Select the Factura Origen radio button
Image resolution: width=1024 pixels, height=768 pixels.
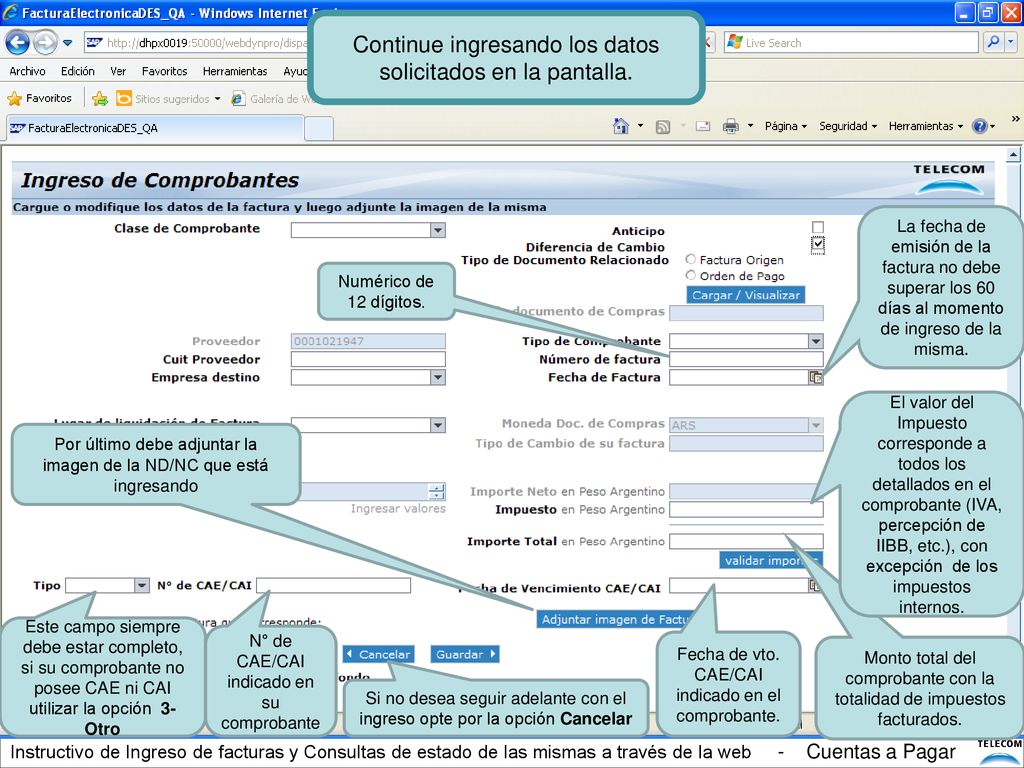[690, 259]
